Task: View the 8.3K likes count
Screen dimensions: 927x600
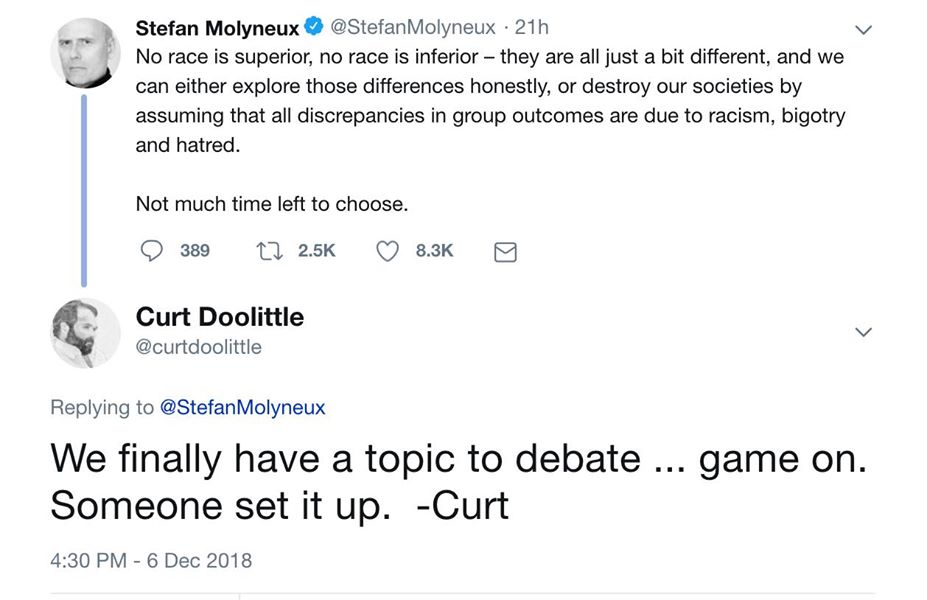Action: coord(434,251)
